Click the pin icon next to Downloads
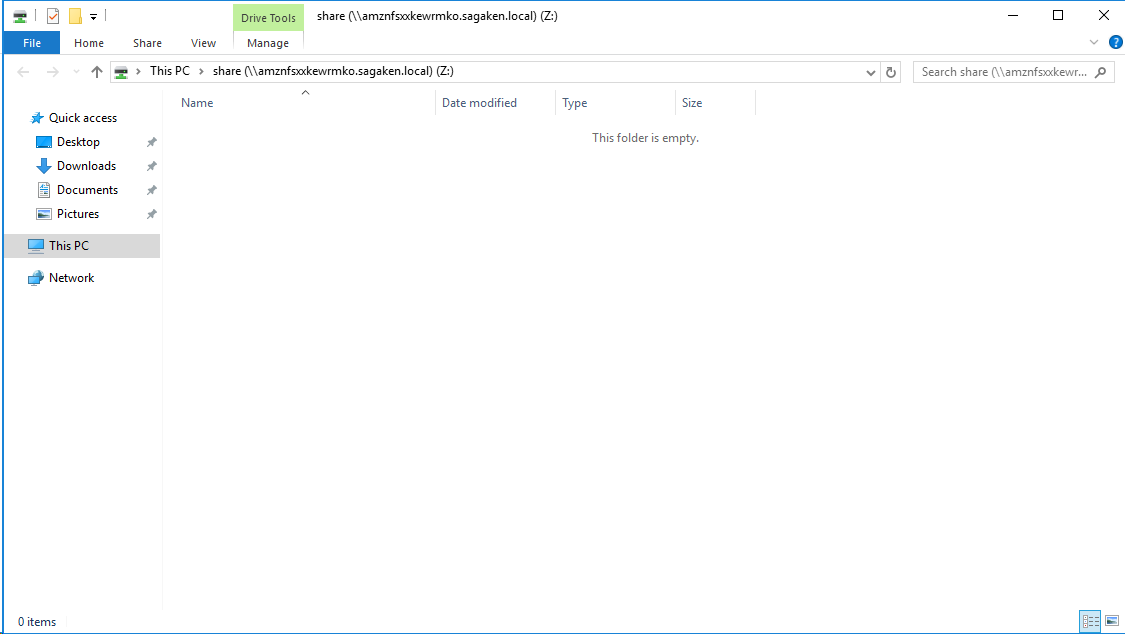Image resolution: width=1125 pixels, height=634 pixels. 151,166
